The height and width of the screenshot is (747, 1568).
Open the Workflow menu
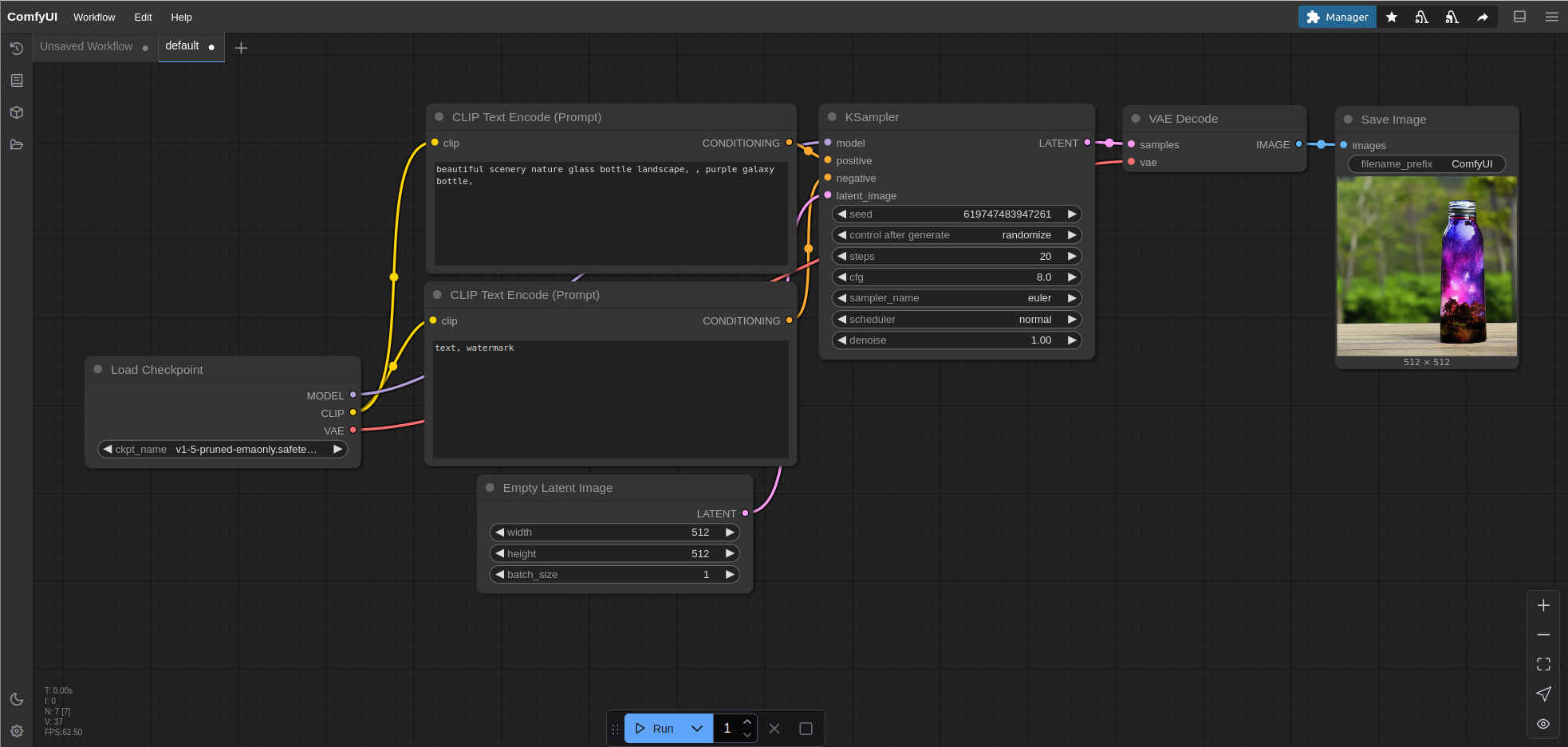click(94, 17)
